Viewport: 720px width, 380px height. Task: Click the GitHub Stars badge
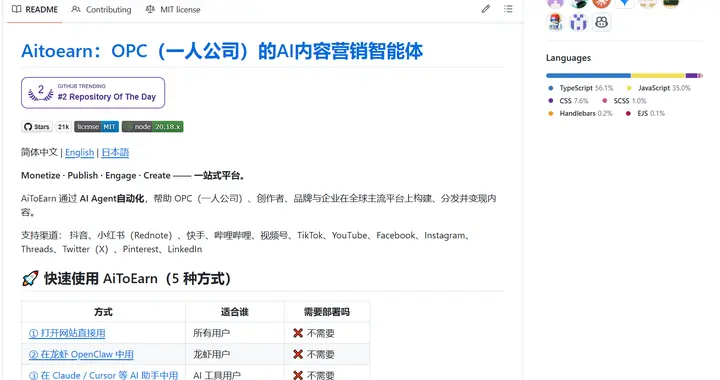pos(37,127)
